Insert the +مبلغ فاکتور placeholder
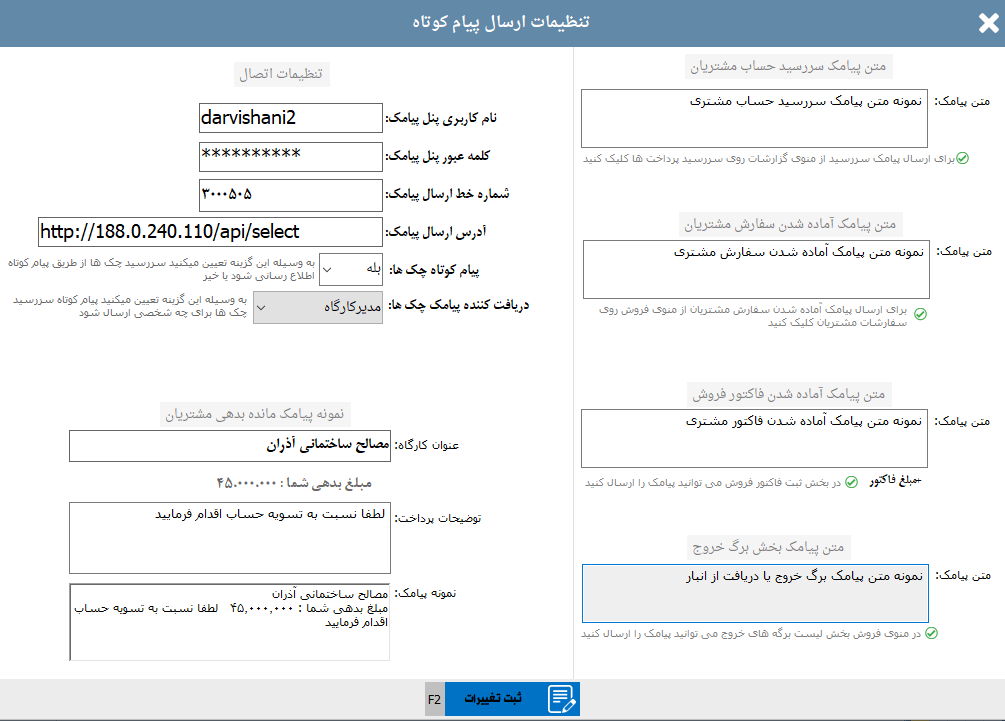This screenshot has height=721, width=1005. click(x=895, y=480)
